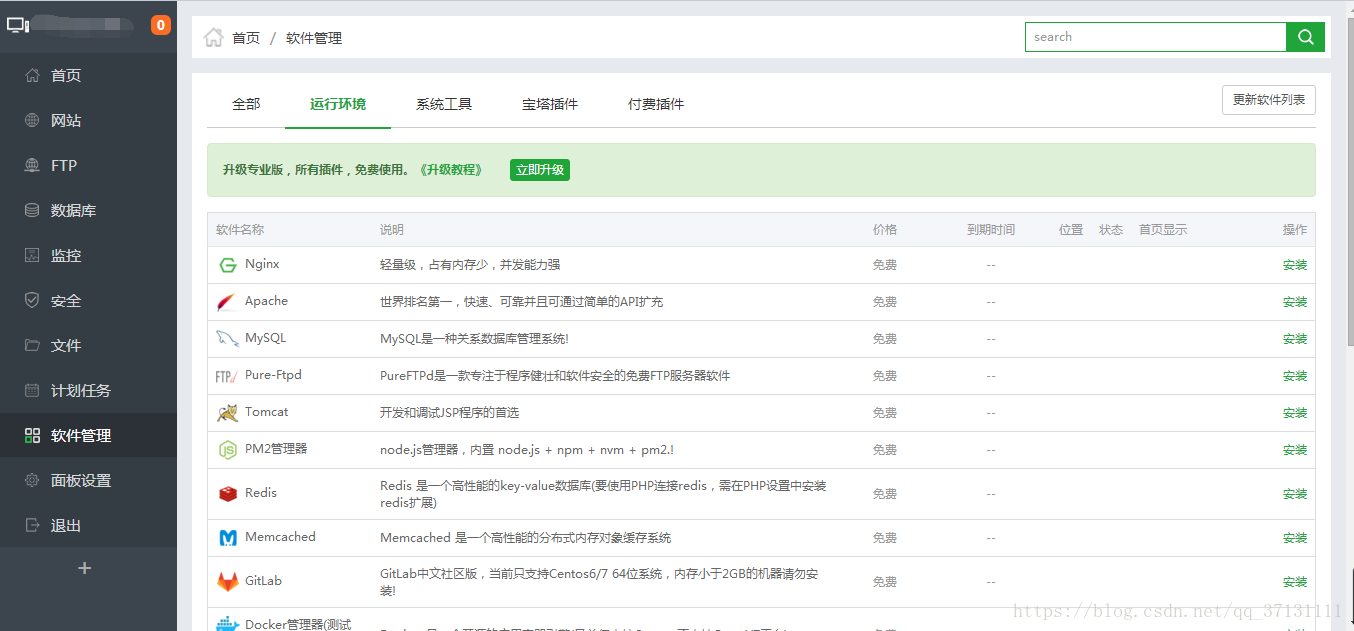The image size is (1354, 631).
Task: Click the Pure-Ftpd FTP icon
Action: coord(227,376)
